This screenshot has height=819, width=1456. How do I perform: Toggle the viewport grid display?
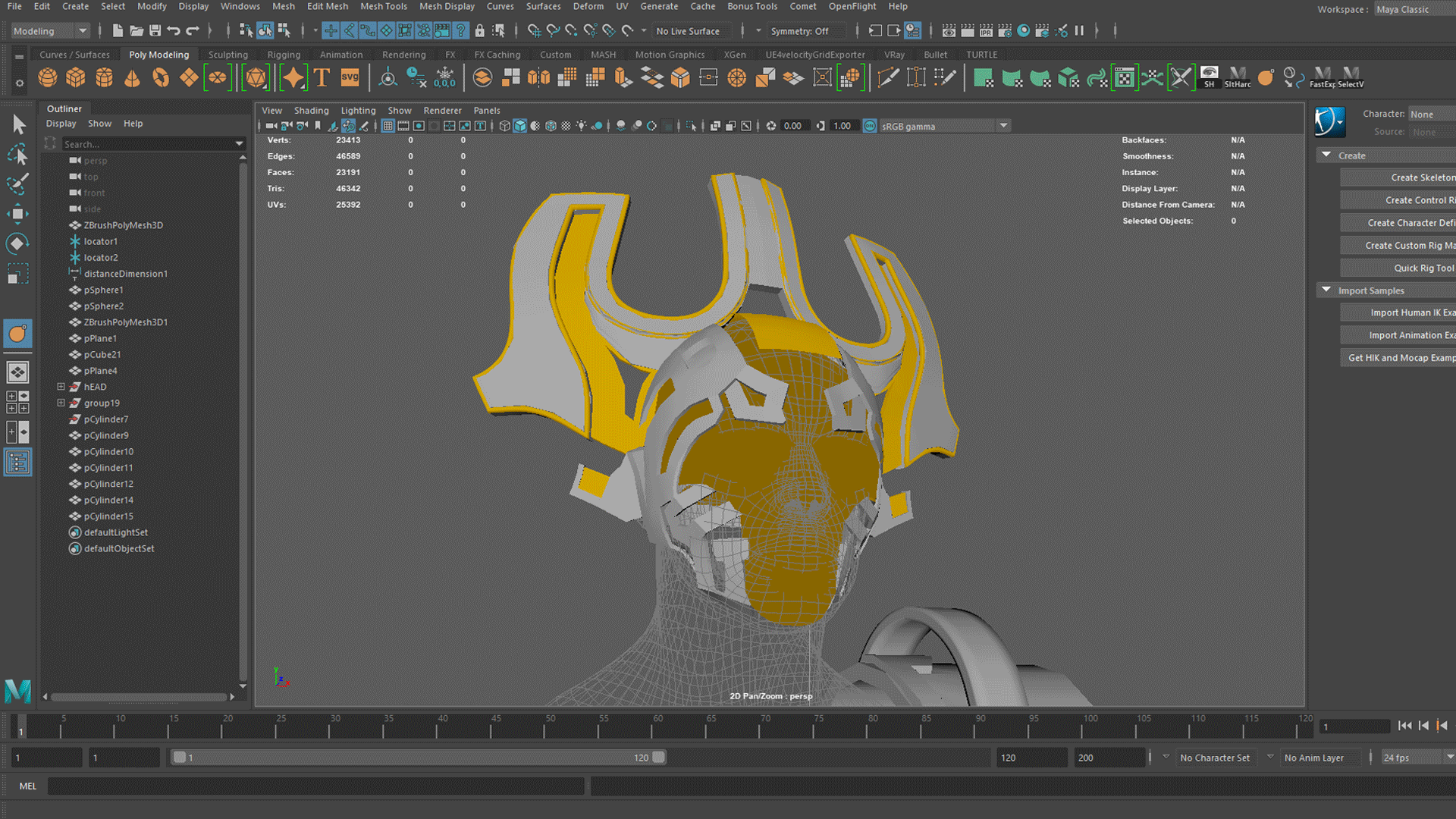[x=388, y=126]
